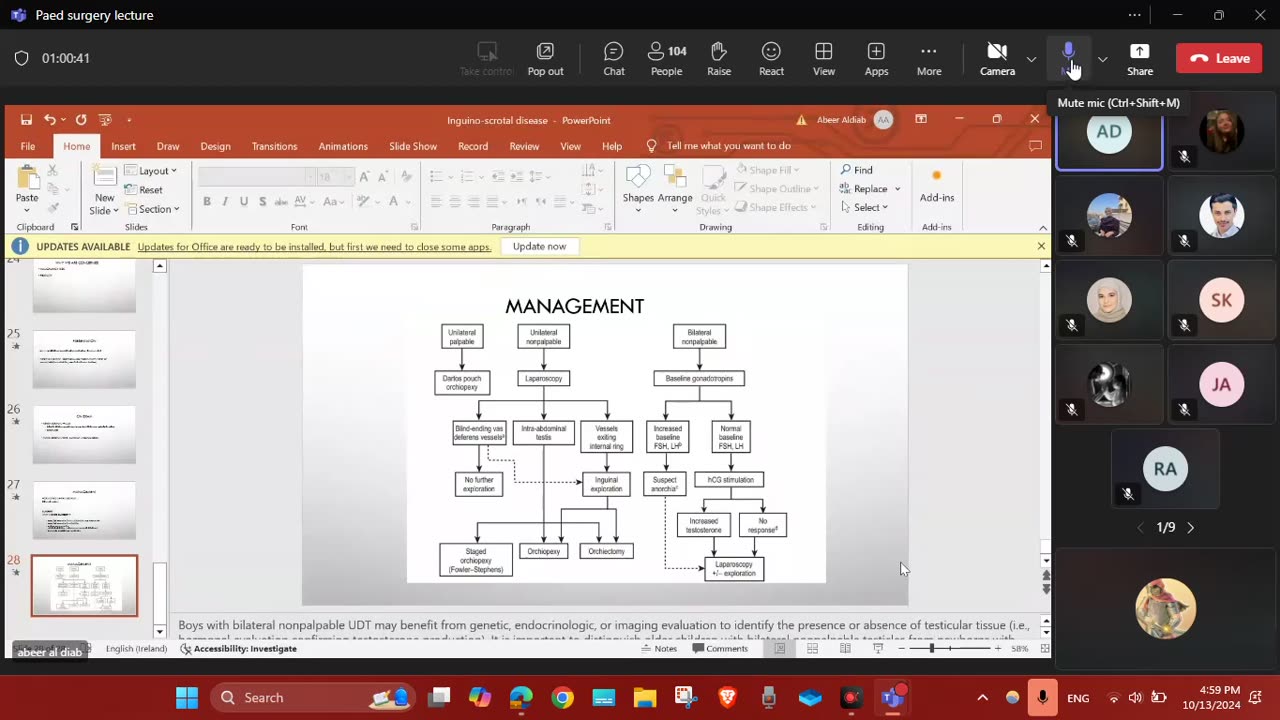Toggle Italic formatting in Font group
Screen dimensions: 1280x720
(x=226, y=201)
